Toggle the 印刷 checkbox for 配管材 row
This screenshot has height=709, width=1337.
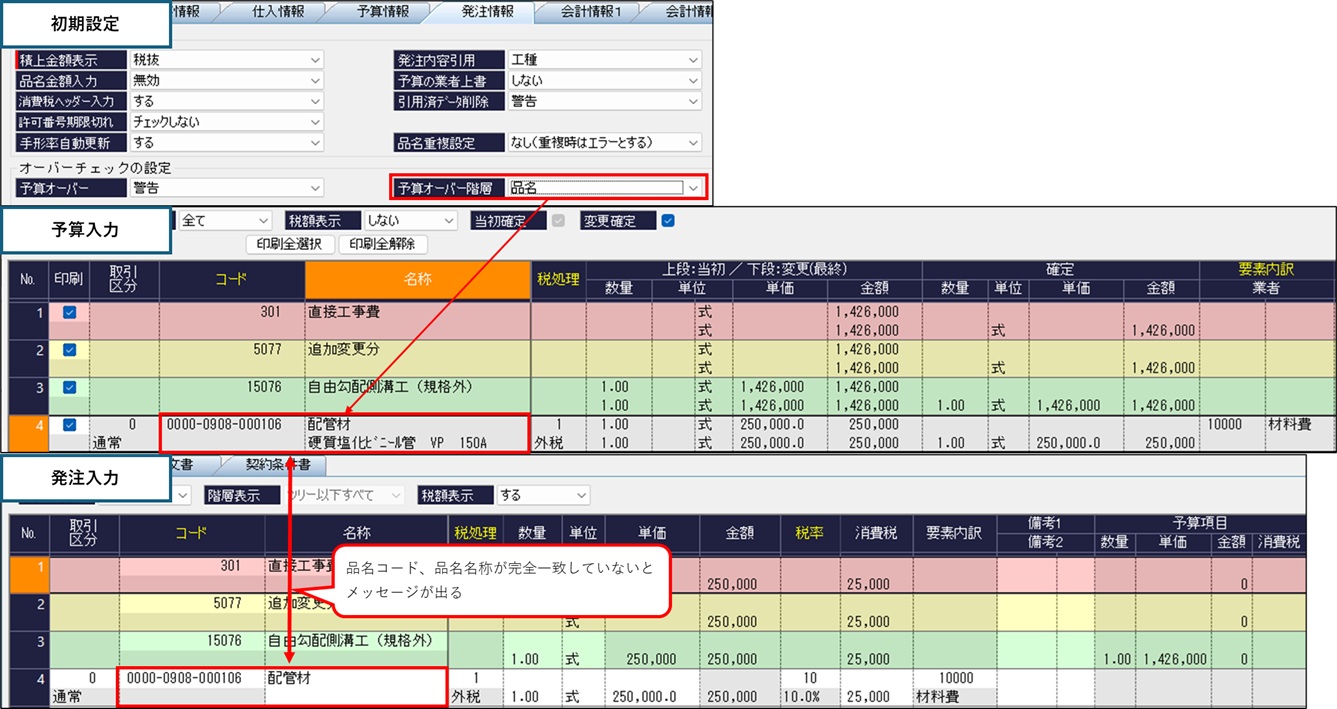coord(69,425)
